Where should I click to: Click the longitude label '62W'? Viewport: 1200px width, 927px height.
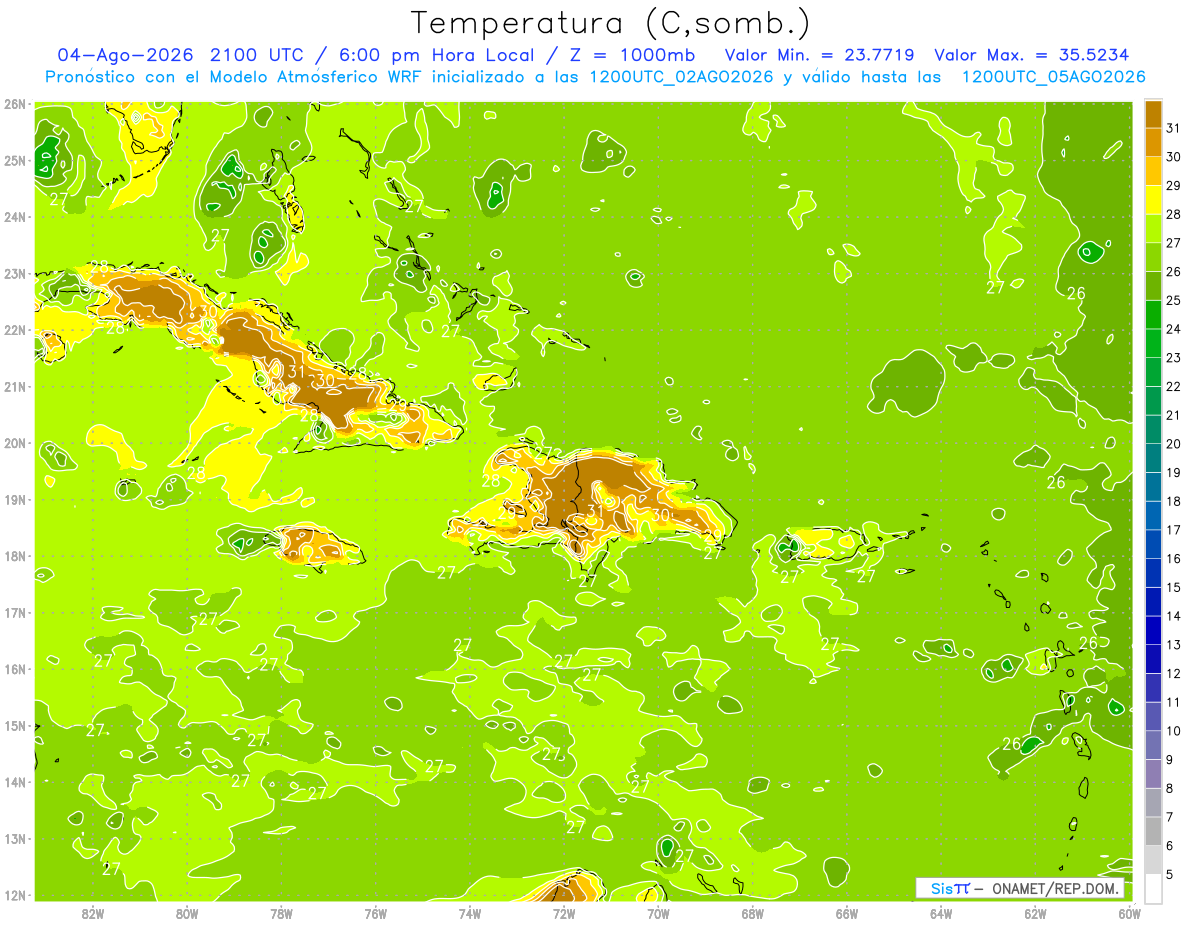(1035, 913)
